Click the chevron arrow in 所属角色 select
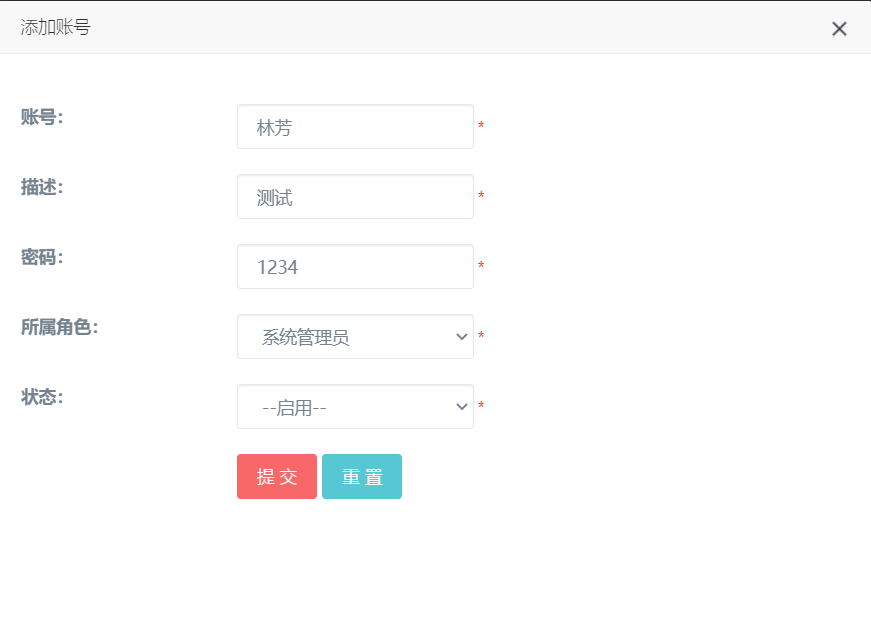871x625 pixels. pos(461,337)
